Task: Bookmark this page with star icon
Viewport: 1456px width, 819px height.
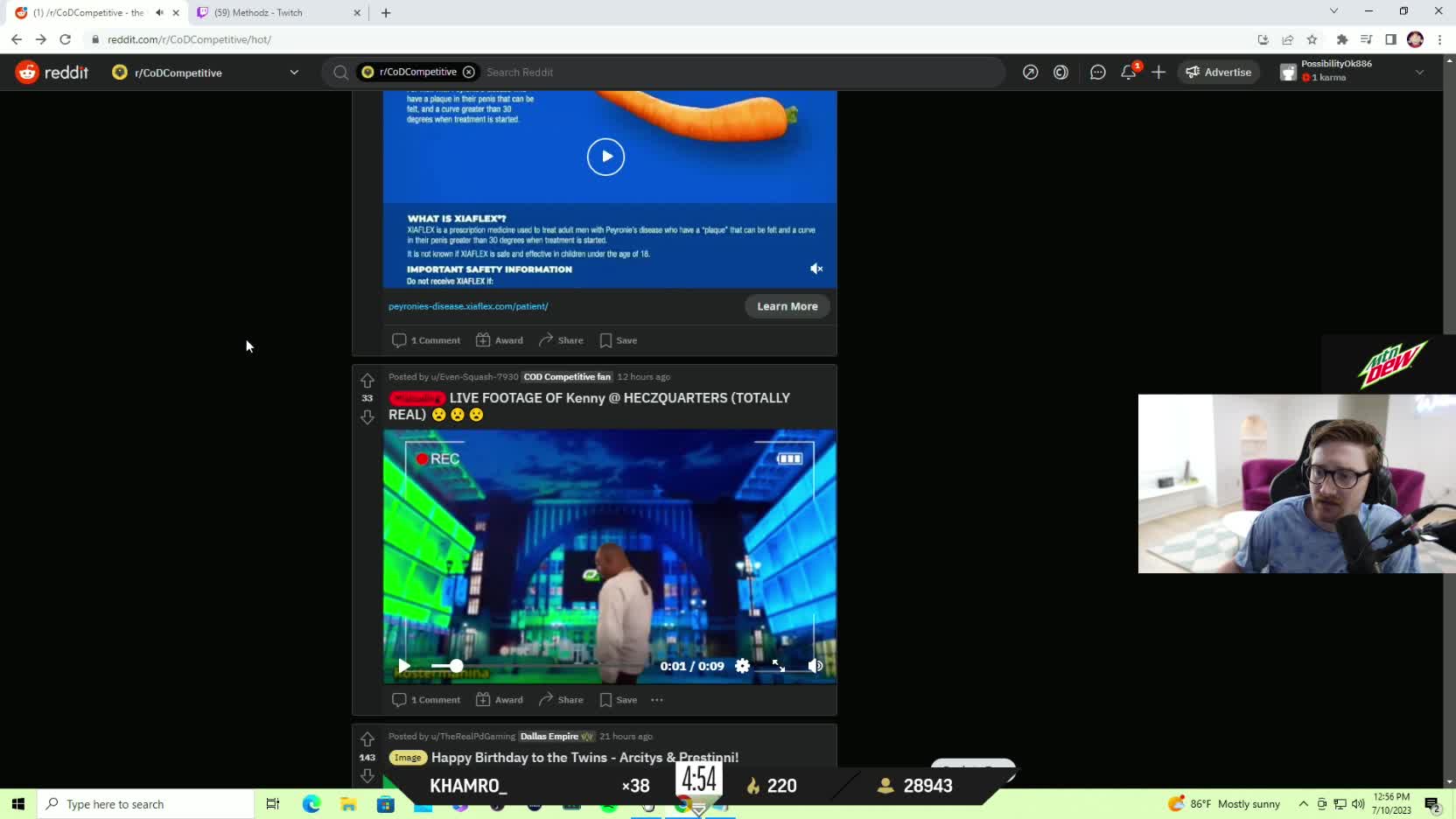Action: (1312, 39)
